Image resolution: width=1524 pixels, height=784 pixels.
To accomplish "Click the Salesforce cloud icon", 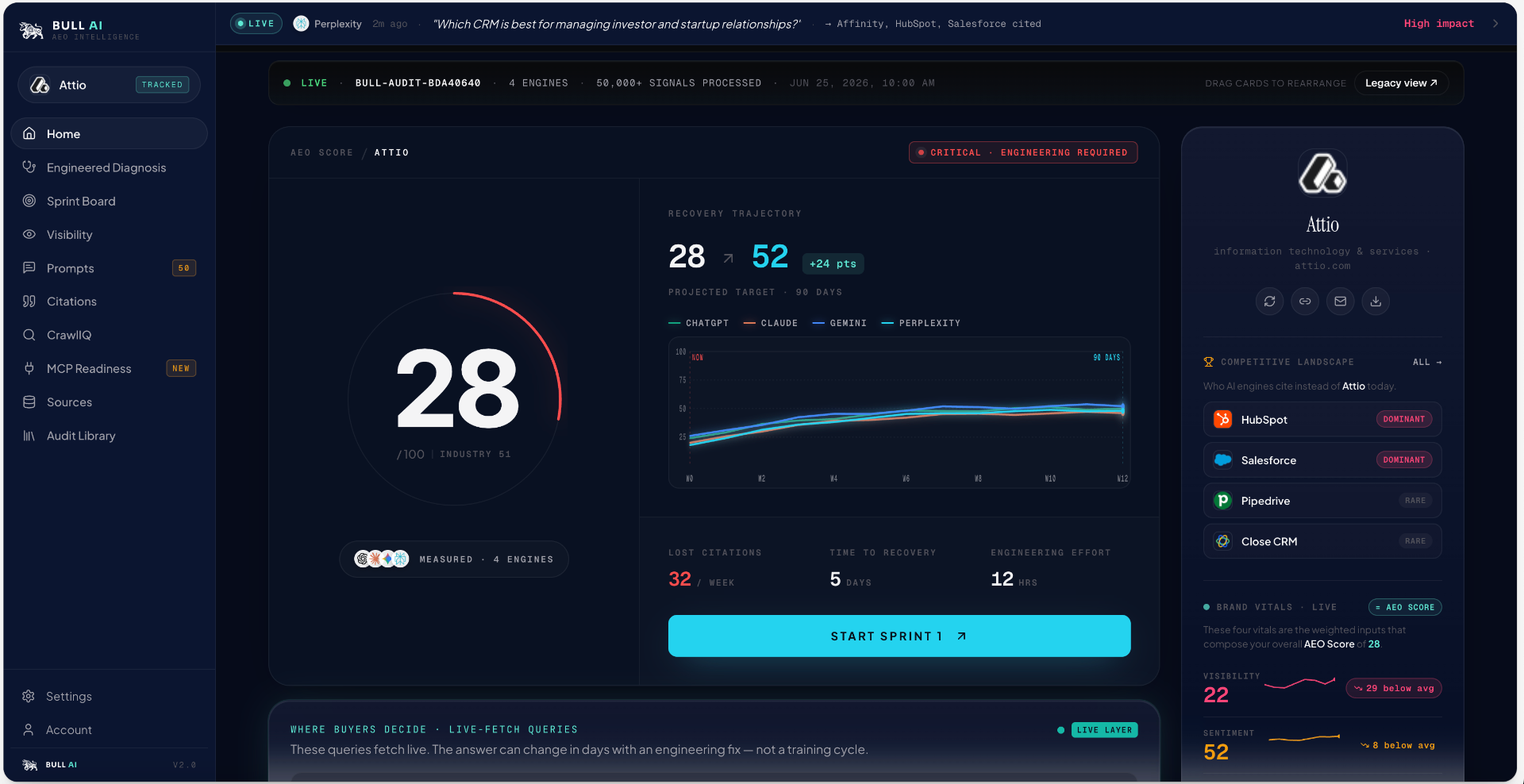I will pyautogui.click(x=1223, y=459).
